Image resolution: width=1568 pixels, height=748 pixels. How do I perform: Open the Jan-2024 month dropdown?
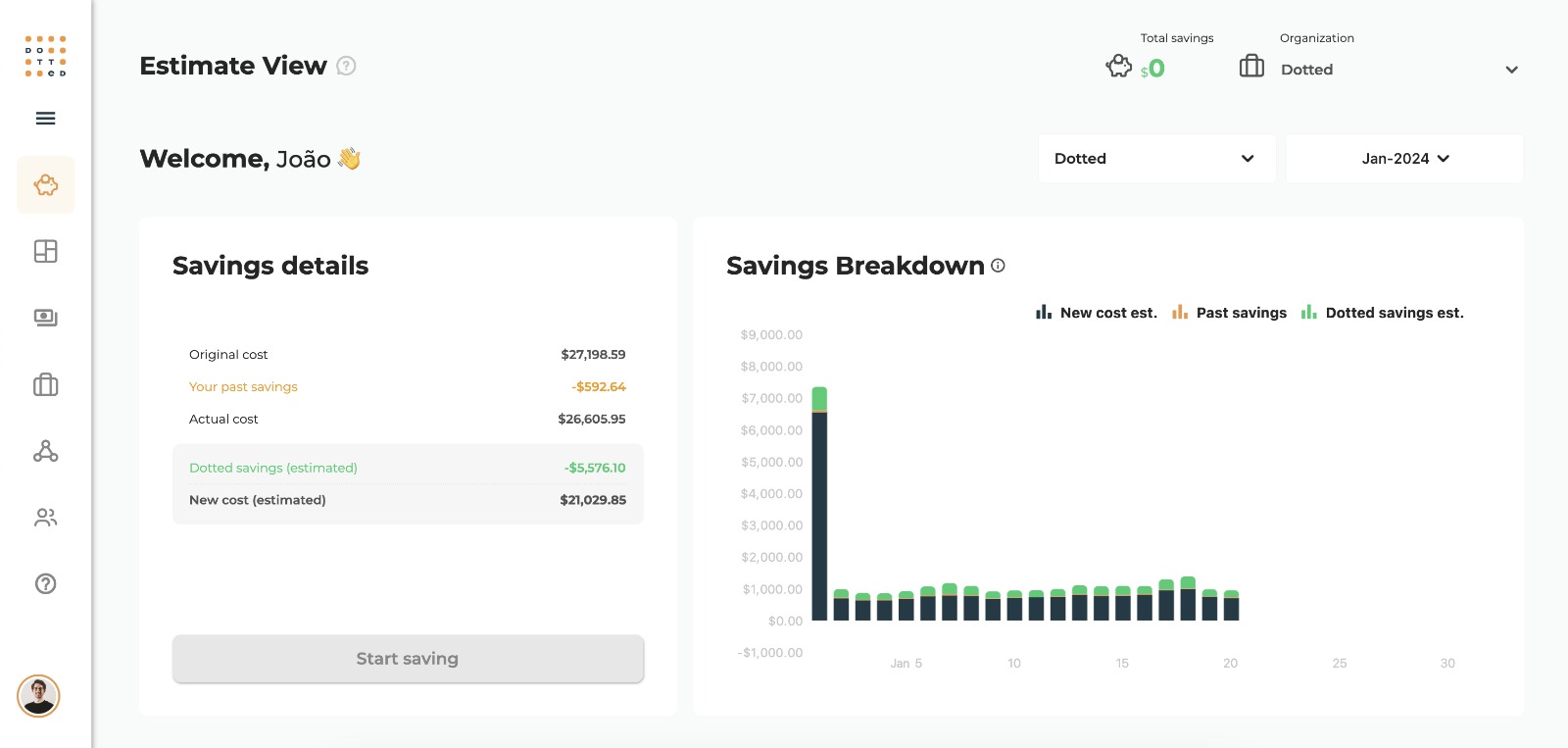[1404, 159]
